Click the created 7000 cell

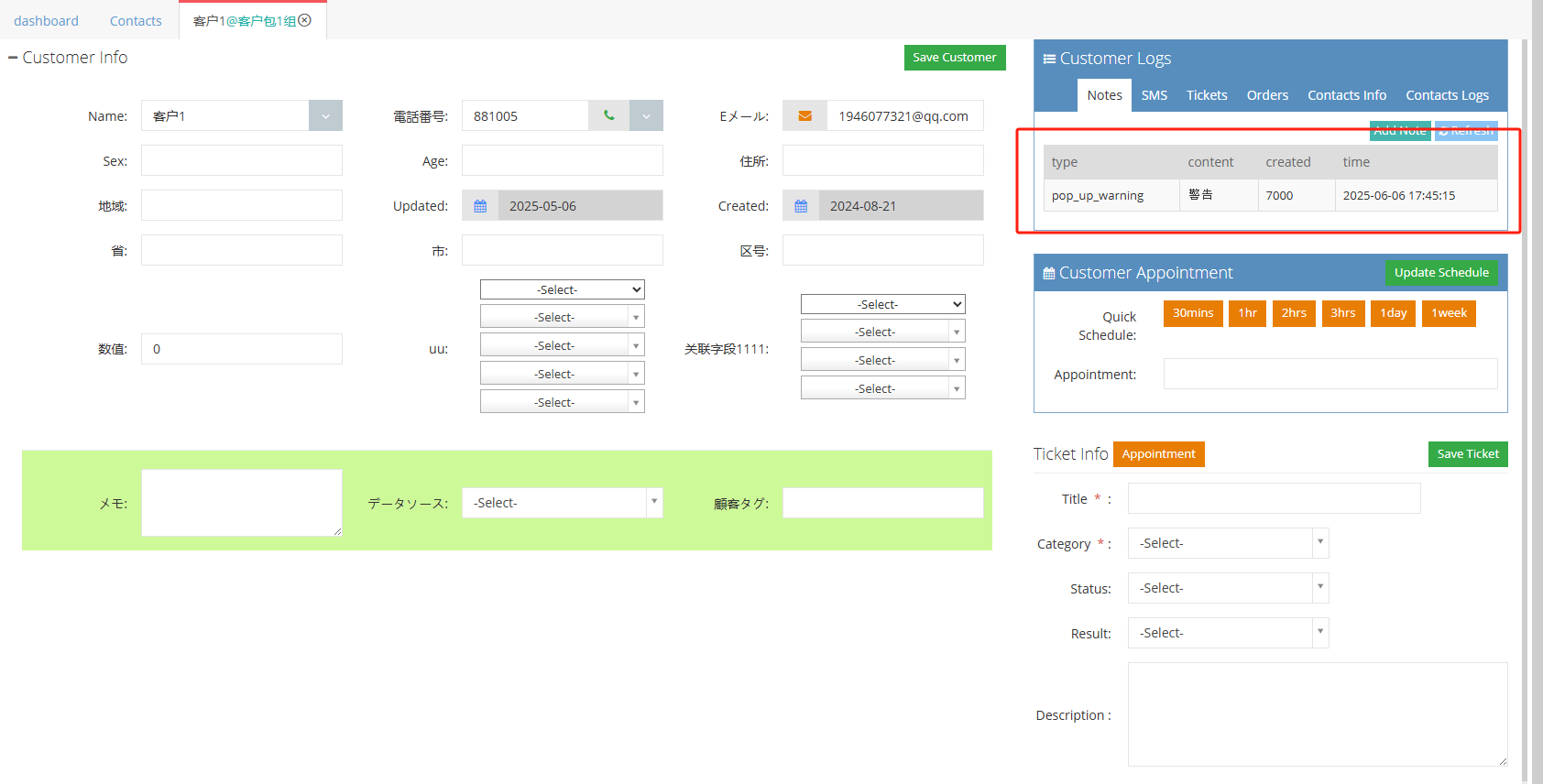tap(1296, 195)
